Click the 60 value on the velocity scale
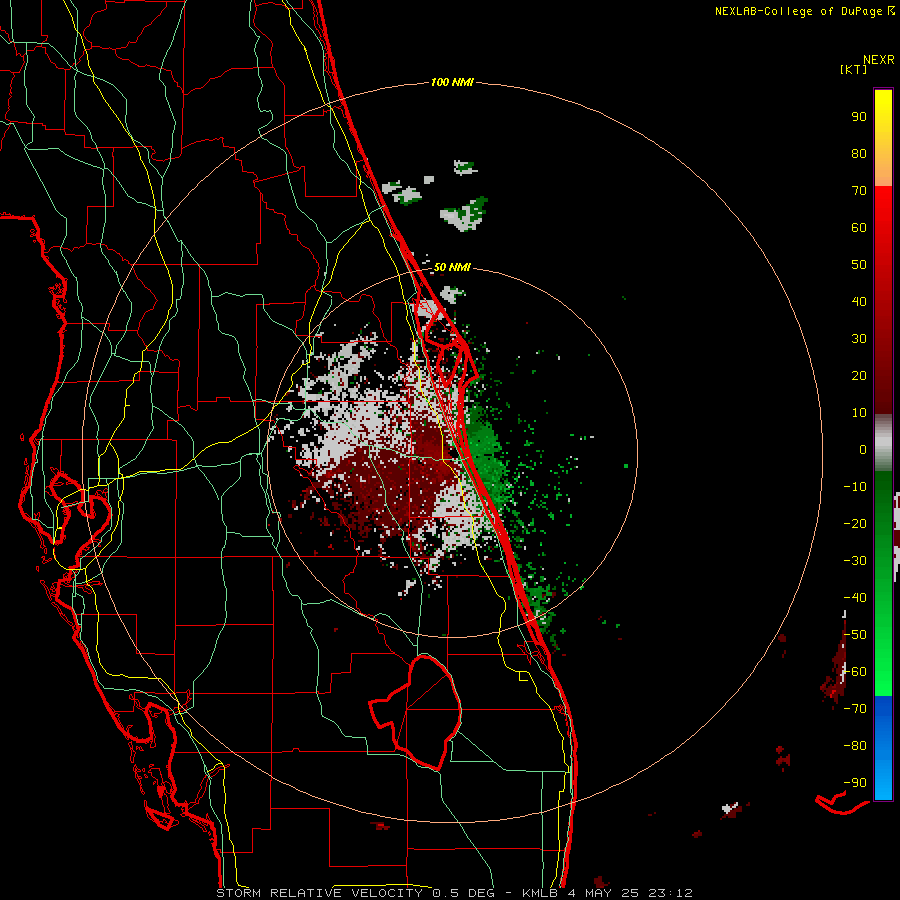Screen dimensions: 900x900 pyautogui.click(x=859, y=227)
